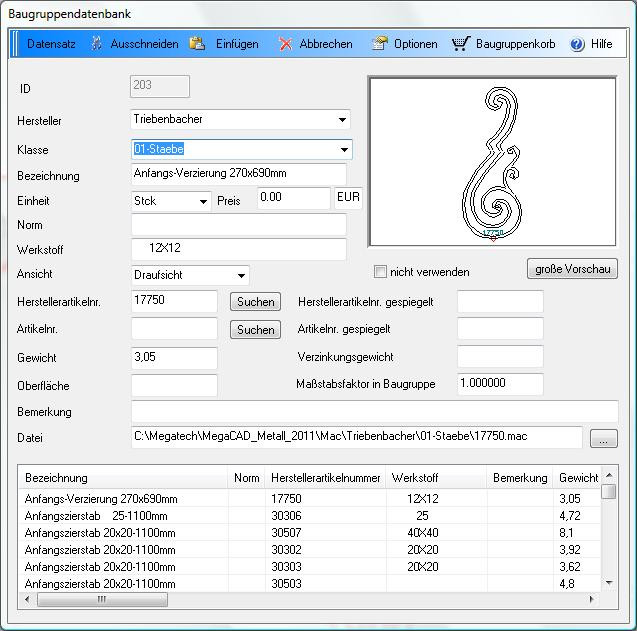This screenshot has width=637, height=631.
Task: Expand the Ansicht Draufsicht dropdown
Action: click(241, 275)
